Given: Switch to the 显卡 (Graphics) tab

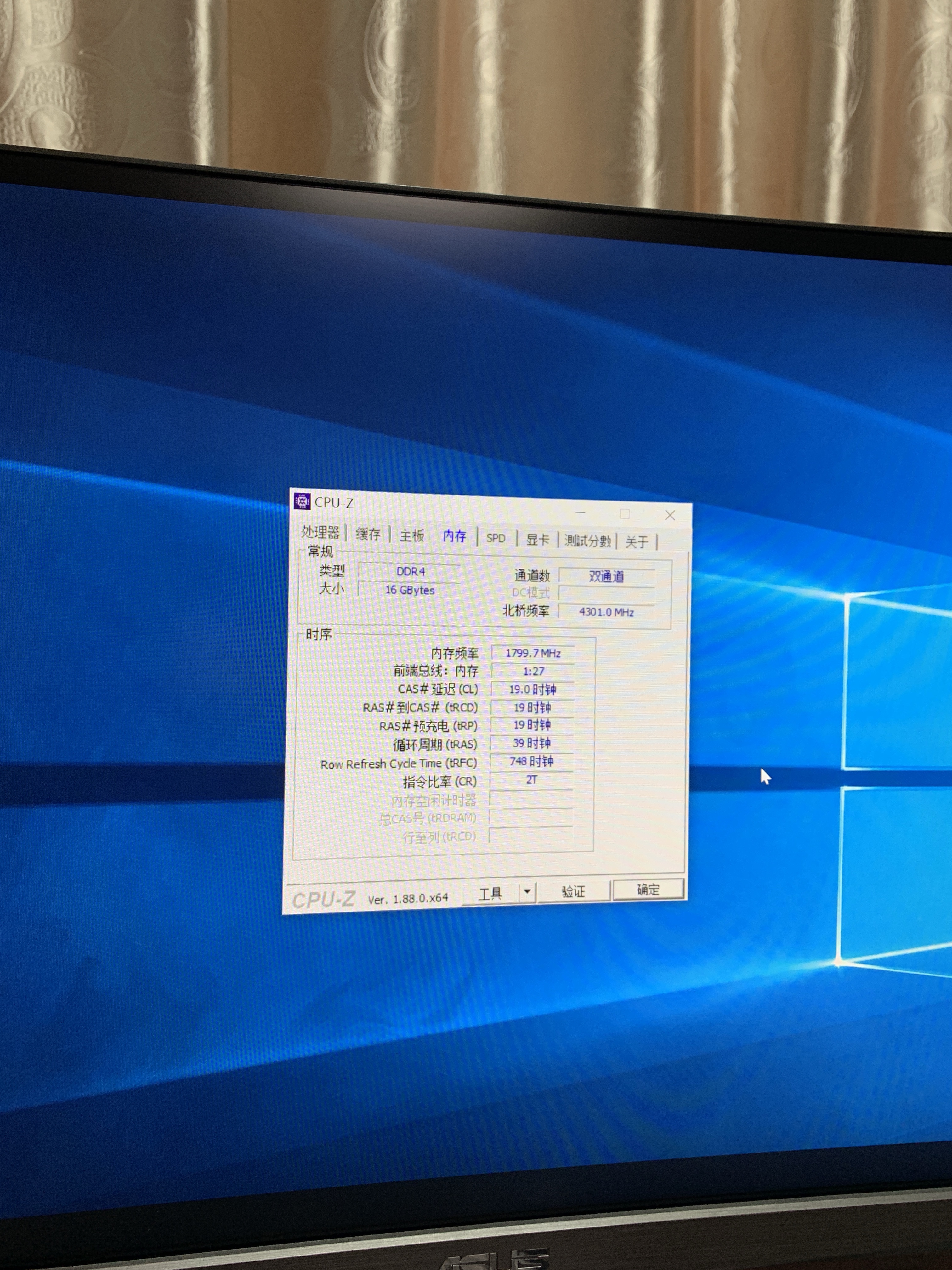Looking at the screenshot, I should click(x=538, y=540).
